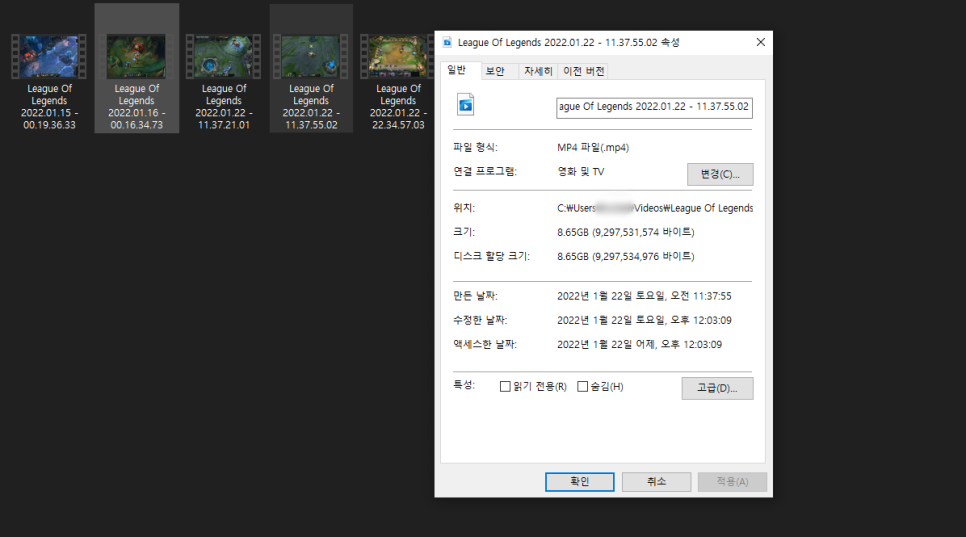966x537 pixels.
Task: Click the 수정한 날짜: label
Action: (480, 320)
